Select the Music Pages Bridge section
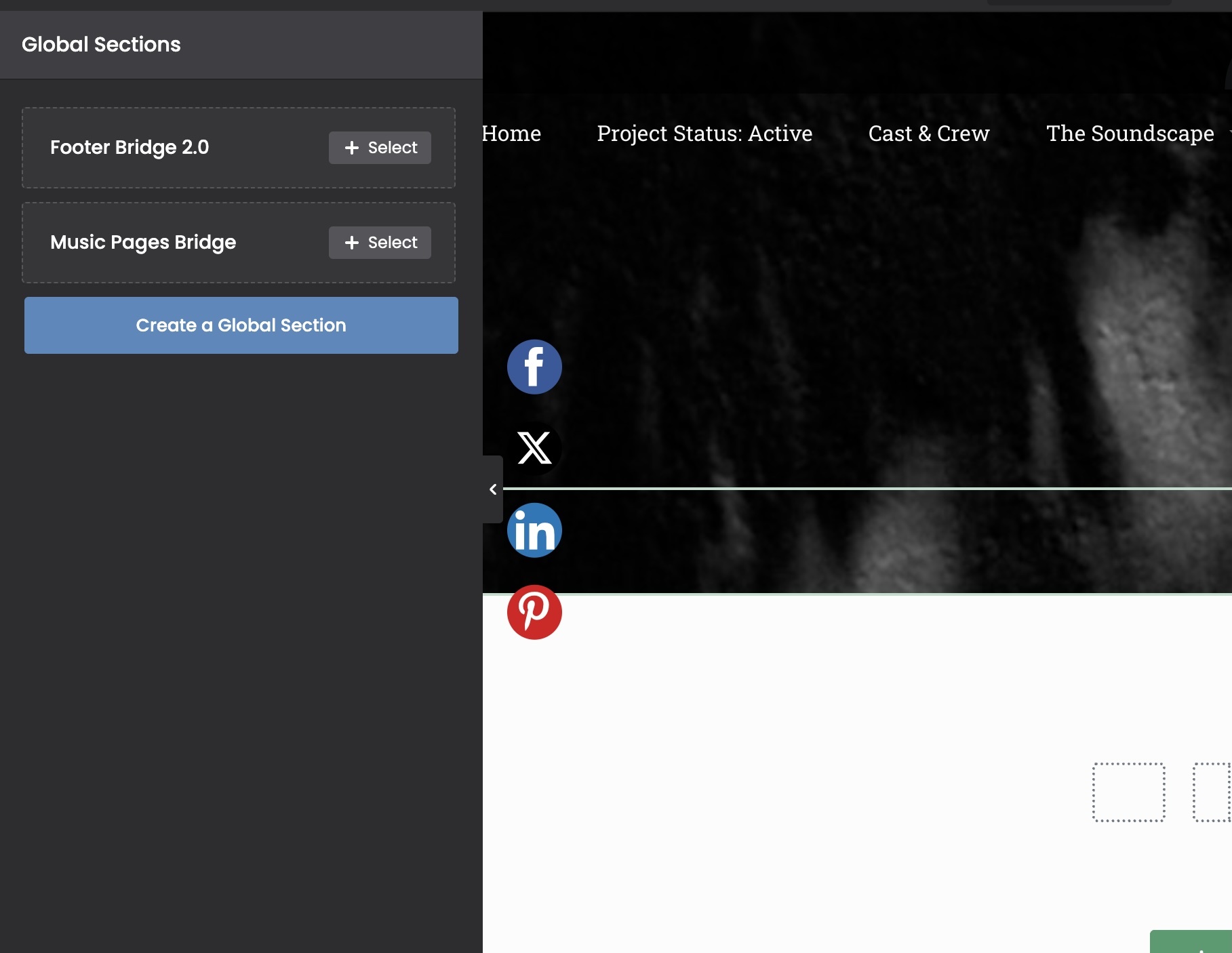This screenshot has width=1232, height=953. coord(380,243)
